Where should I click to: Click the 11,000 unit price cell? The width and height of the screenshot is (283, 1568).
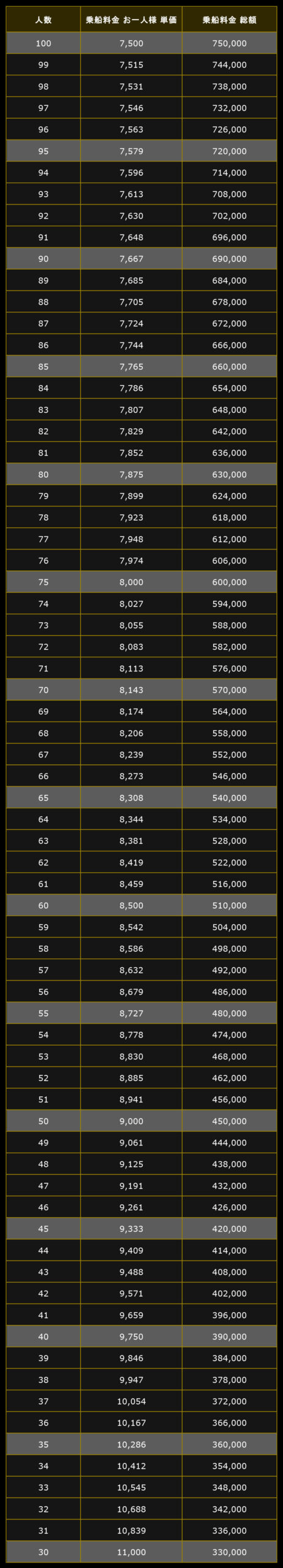(x=131, y=1552)
